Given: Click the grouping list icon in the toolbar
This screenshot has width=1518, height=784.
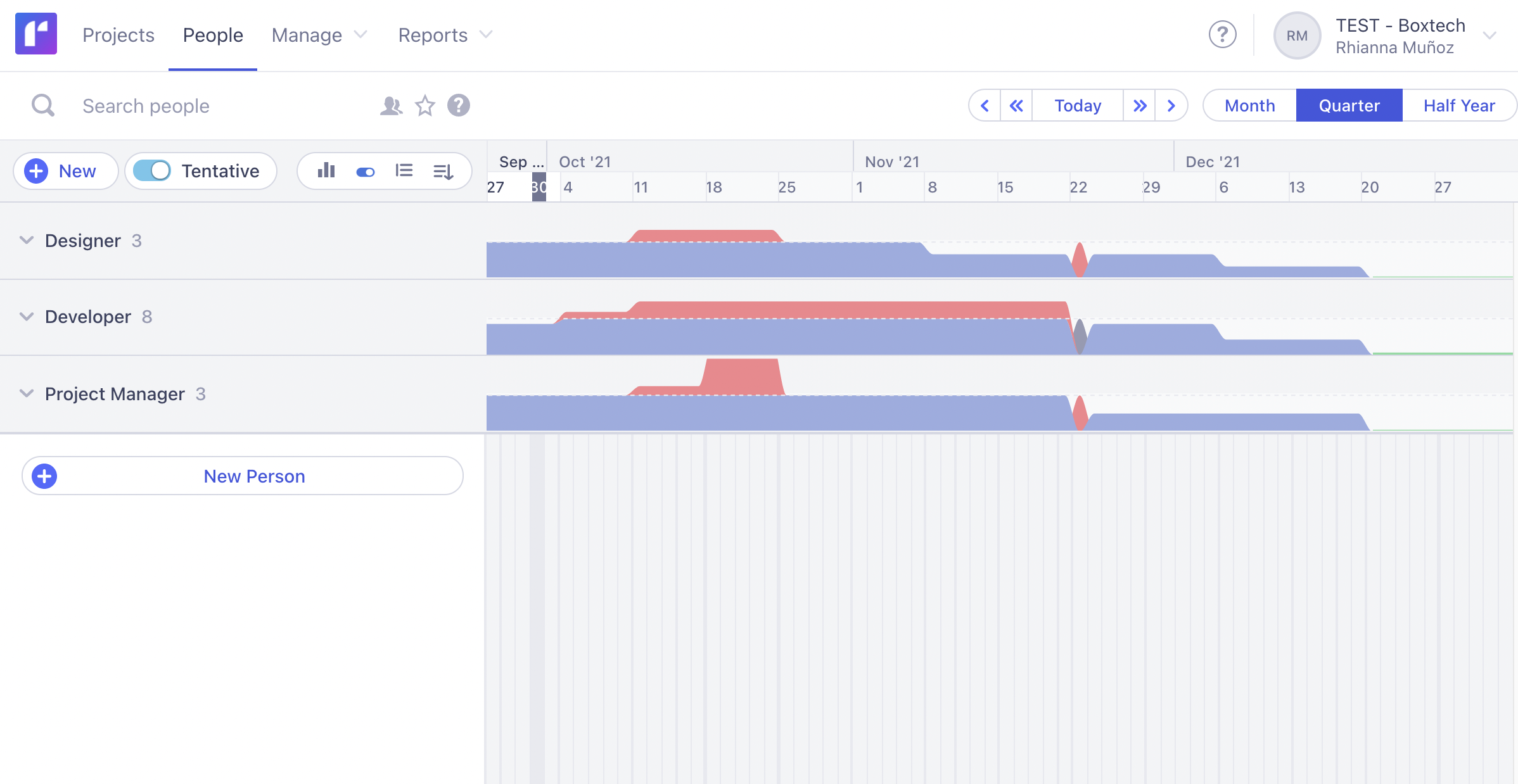Looking at the screenshot, I should (x=404, y=170).
